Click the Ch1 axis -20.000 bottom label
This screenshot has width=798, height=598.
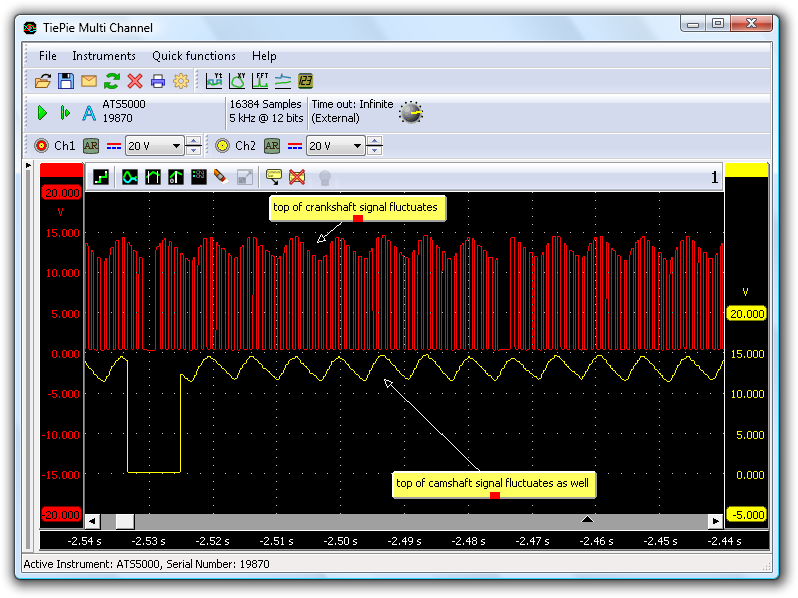(61, 515)
